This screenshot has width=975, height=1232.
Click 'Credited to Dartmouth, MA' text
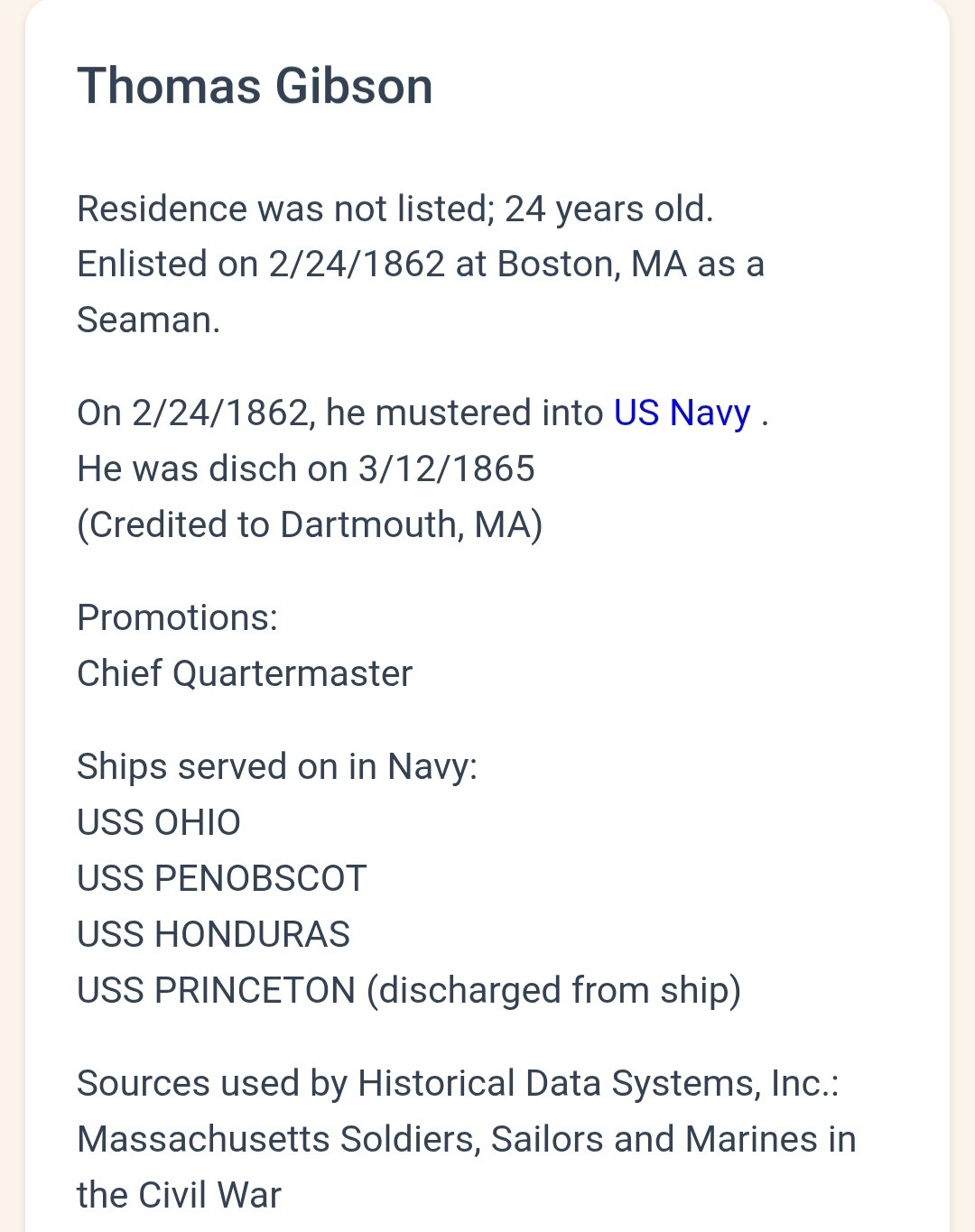pos(310,525)
